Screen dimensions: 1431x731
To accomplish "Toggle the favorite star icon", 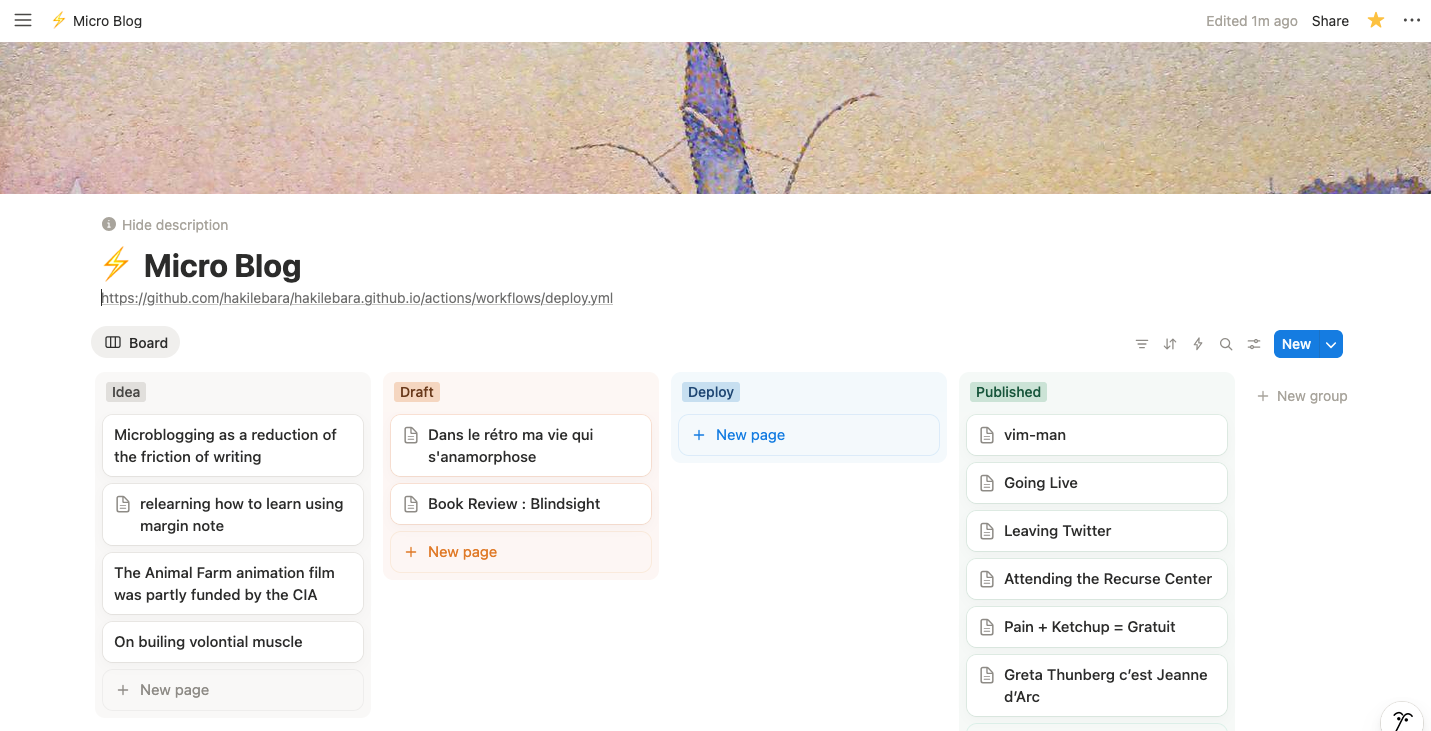I will coord(1376,20).
